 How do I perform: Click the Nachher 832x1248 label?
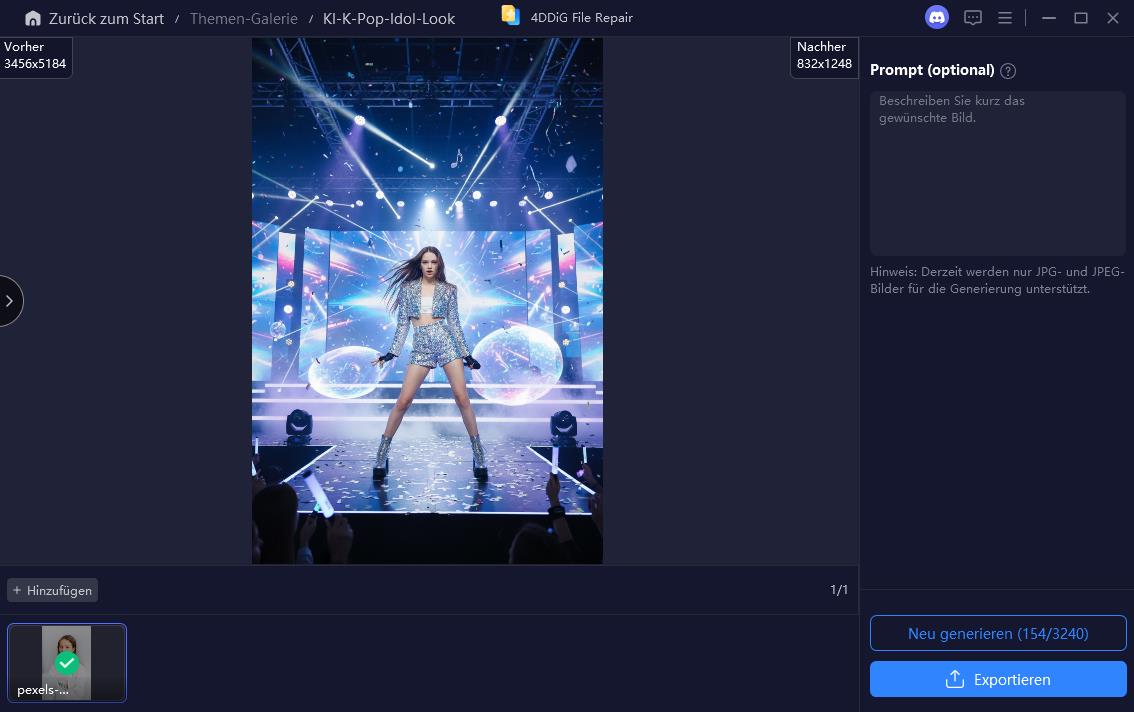pos(824,55)
